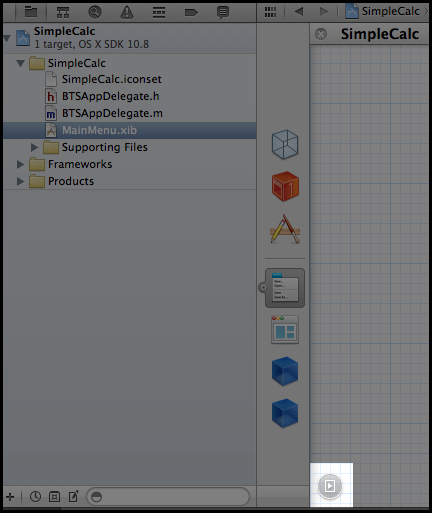Go forward in editor history
The height and width of the screenshot is (513, 432).
323,12
